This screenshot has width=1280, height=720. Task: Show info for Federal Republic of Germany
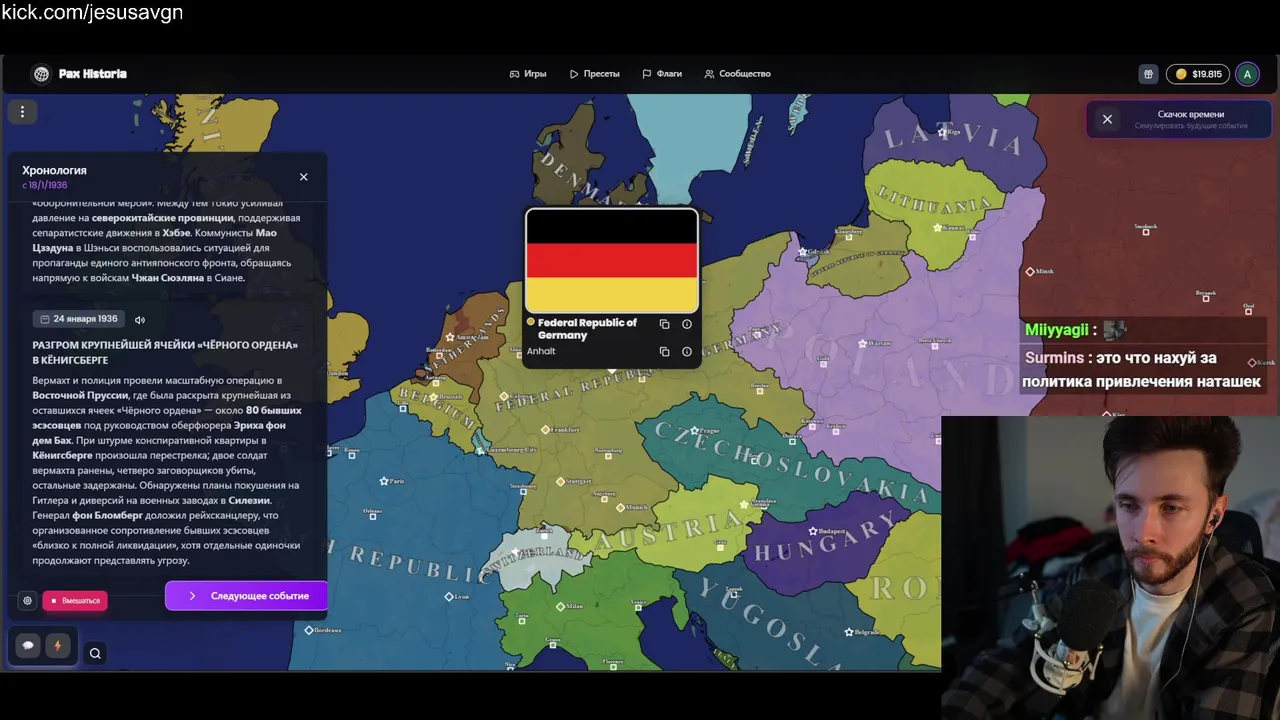[687, 324]
